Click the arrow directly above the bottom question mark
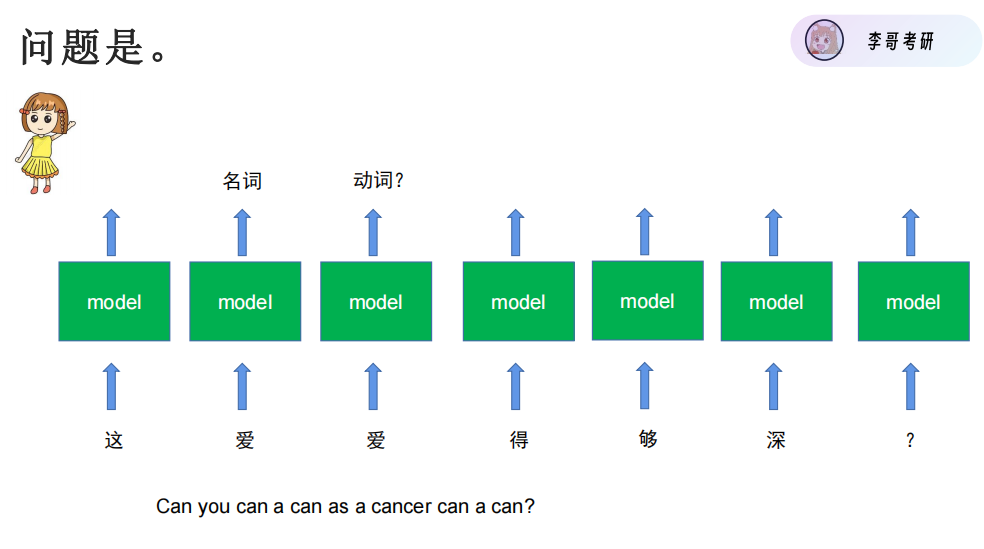This screenshot has height=549, width=984. click(x=910, y=386)
